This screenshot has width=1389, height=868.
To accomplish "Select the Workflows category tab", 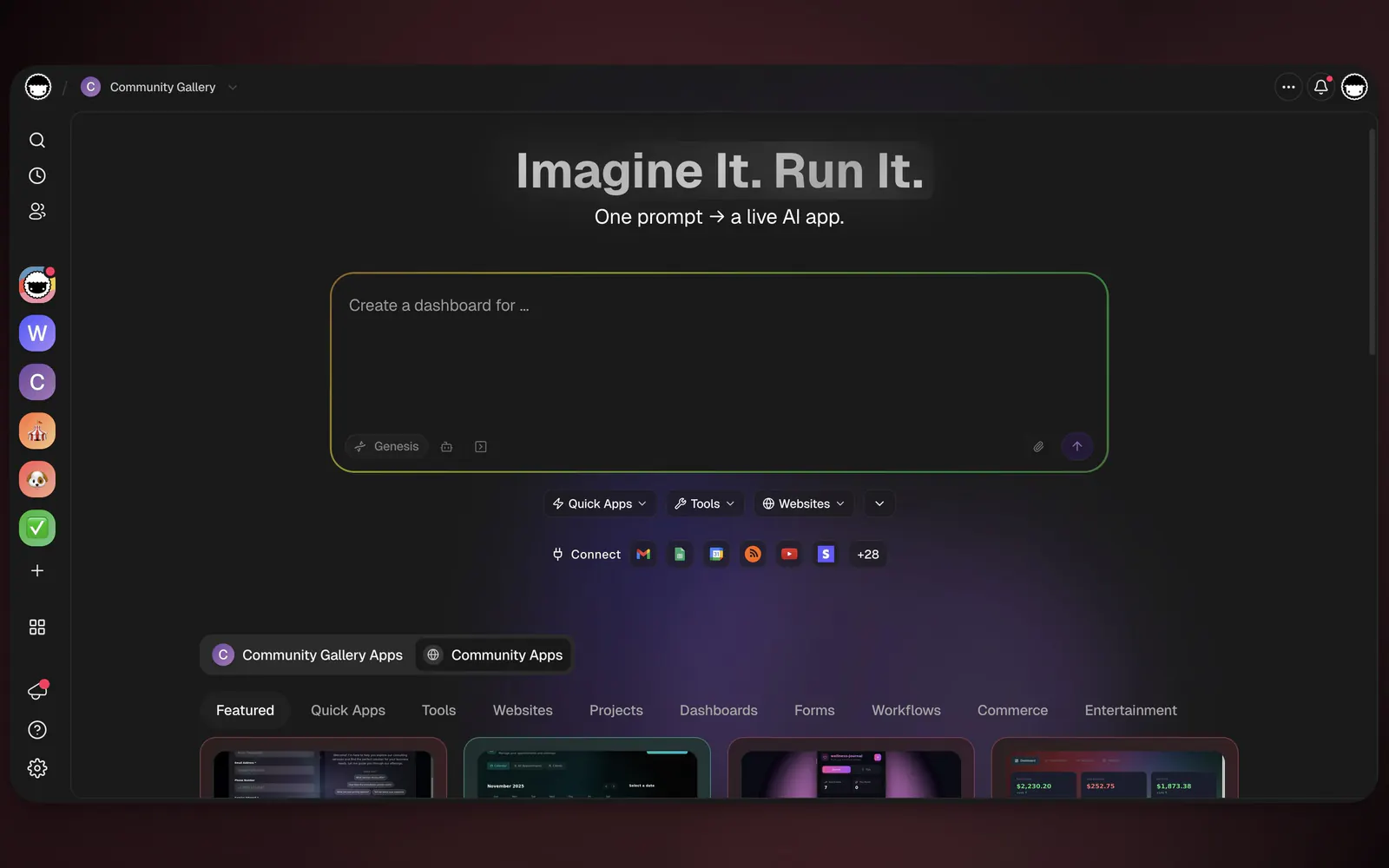I will 906,710.
